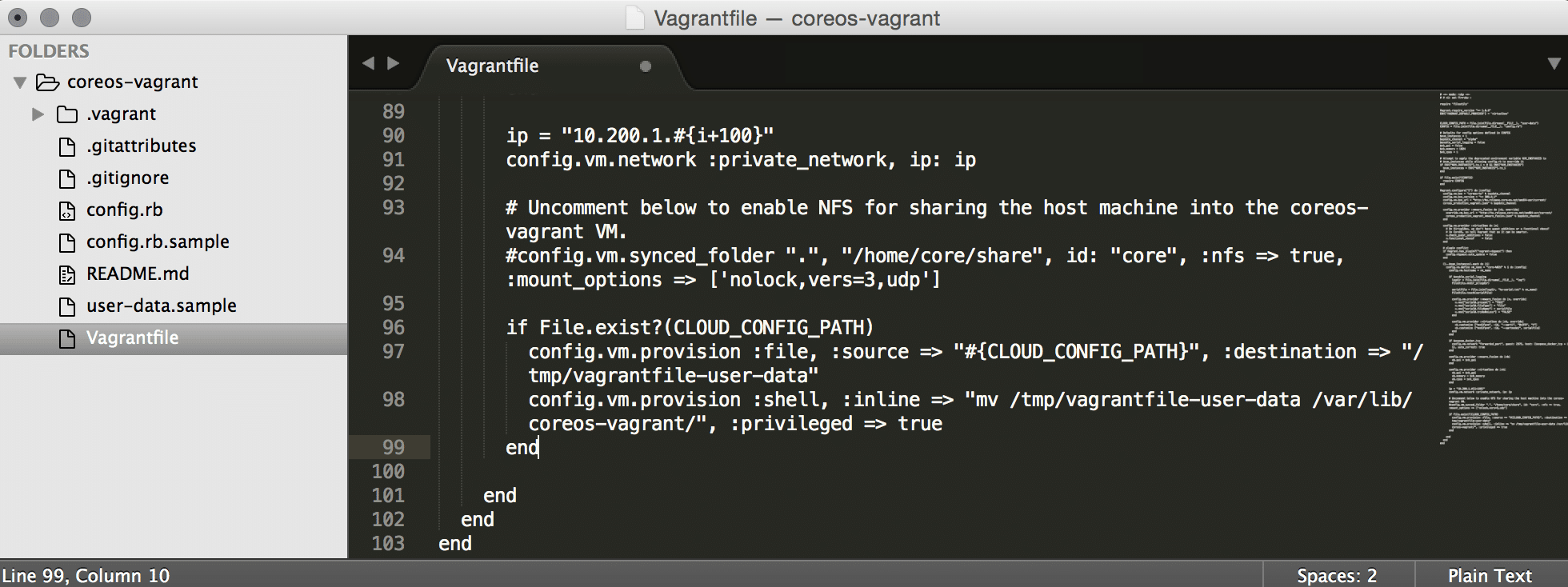Select Vagrantfile in the sidebar
The height and width of the screenshot is (587, 1568).
coord(132,337)
